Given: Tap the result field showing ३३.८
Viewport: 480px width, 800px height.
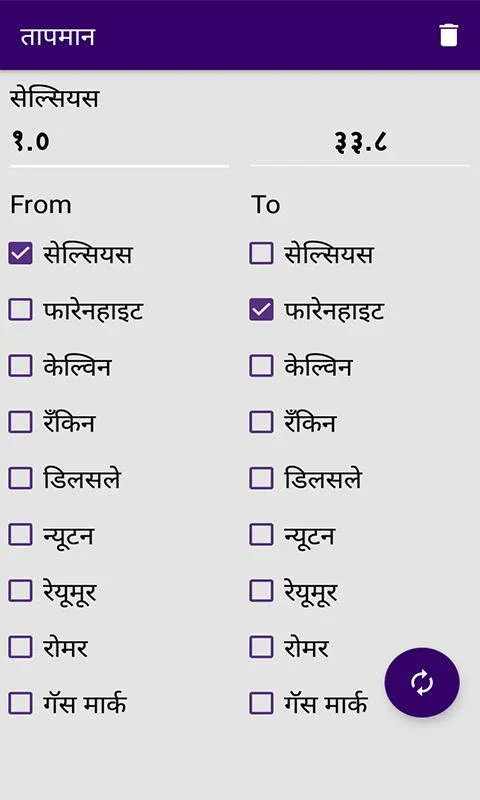Looking at the screenshot, I should [x=360, y=143].
